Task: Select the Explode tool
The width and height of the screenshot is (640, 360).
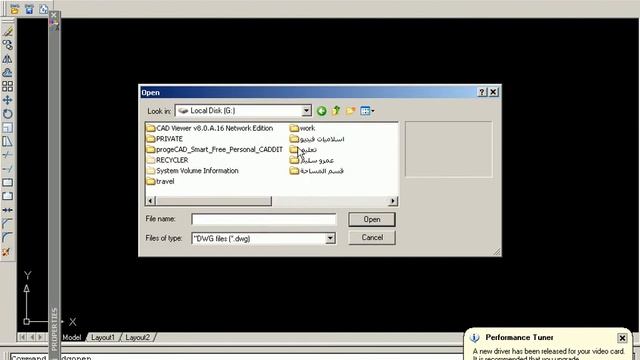Action: (x=7, y=252)
